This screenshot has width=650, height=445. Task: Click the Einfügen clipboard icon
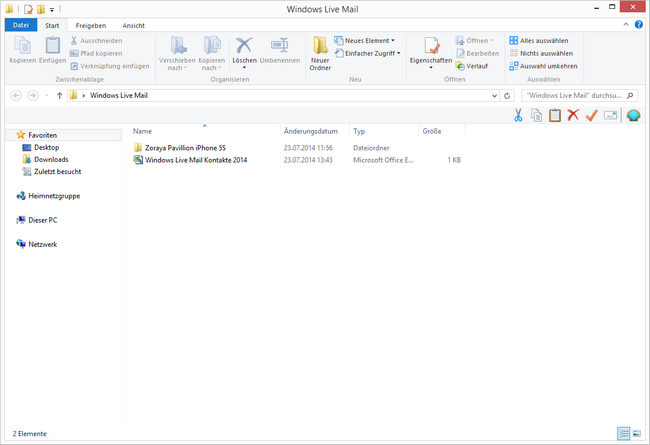tap(52, 46)
